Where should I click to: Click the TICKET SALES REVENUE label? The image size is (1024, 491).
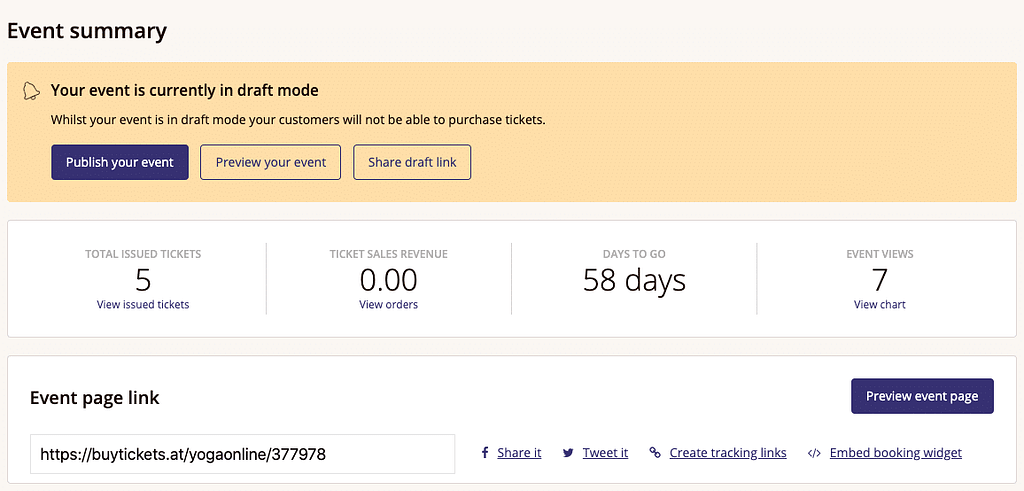pyautogui.click(x=389, y=254)
